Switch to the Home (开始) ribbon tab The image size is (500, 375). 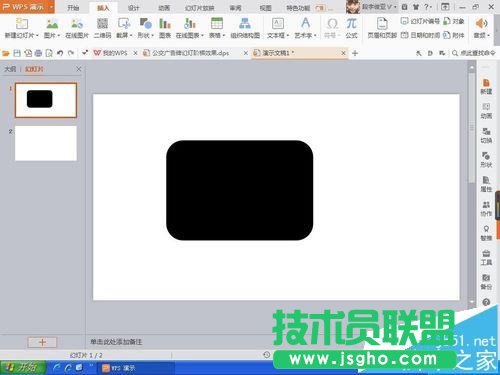click(73, 7)
